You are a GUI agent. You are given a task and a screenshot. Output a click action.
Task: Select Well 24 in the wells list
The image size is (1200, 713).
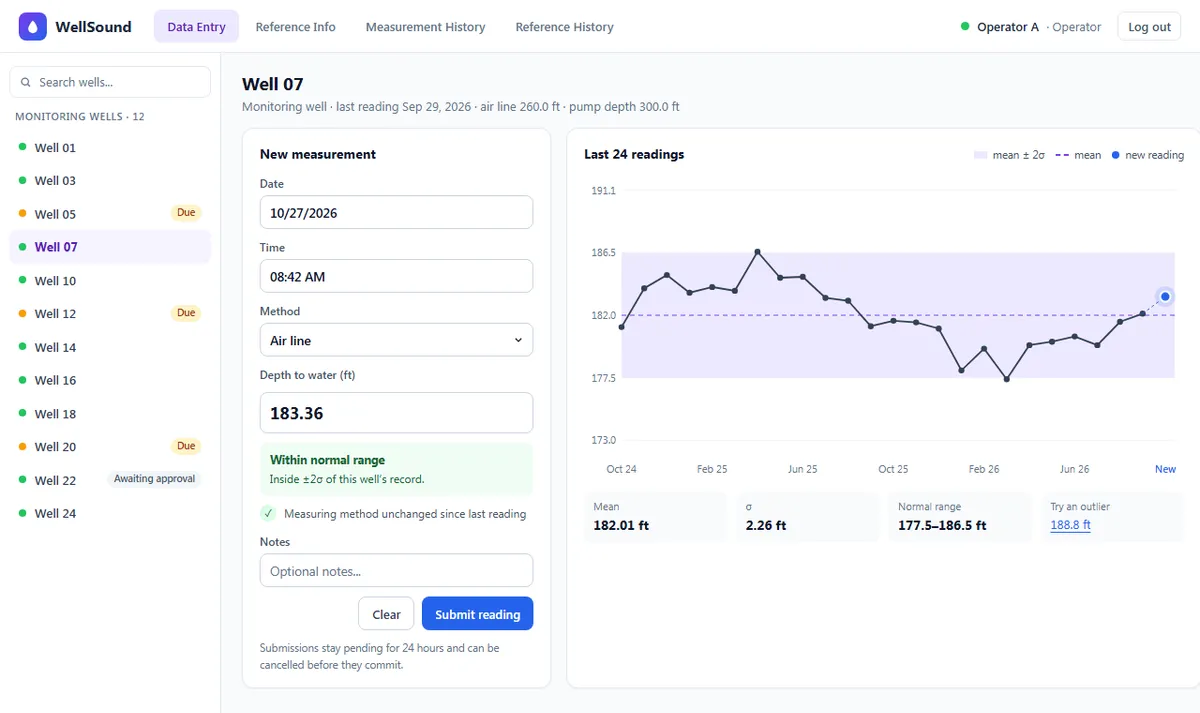110,513
